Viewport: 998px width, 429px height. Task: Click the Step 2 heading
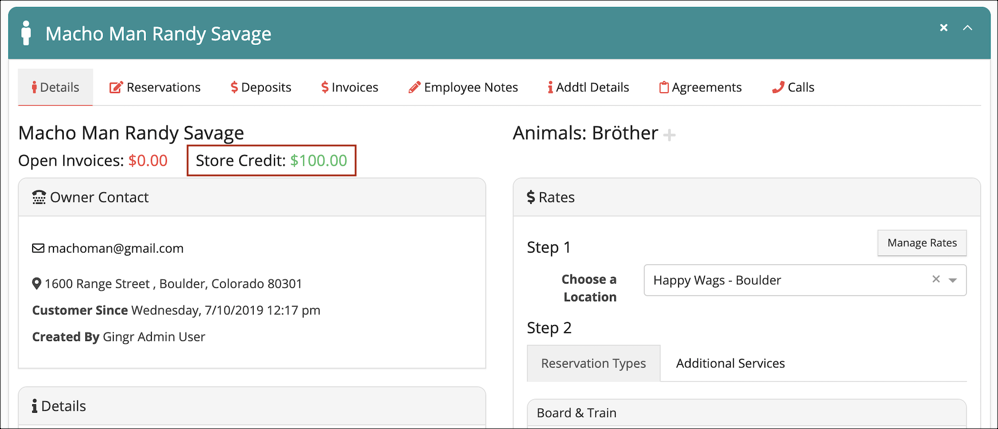[549, 328]
